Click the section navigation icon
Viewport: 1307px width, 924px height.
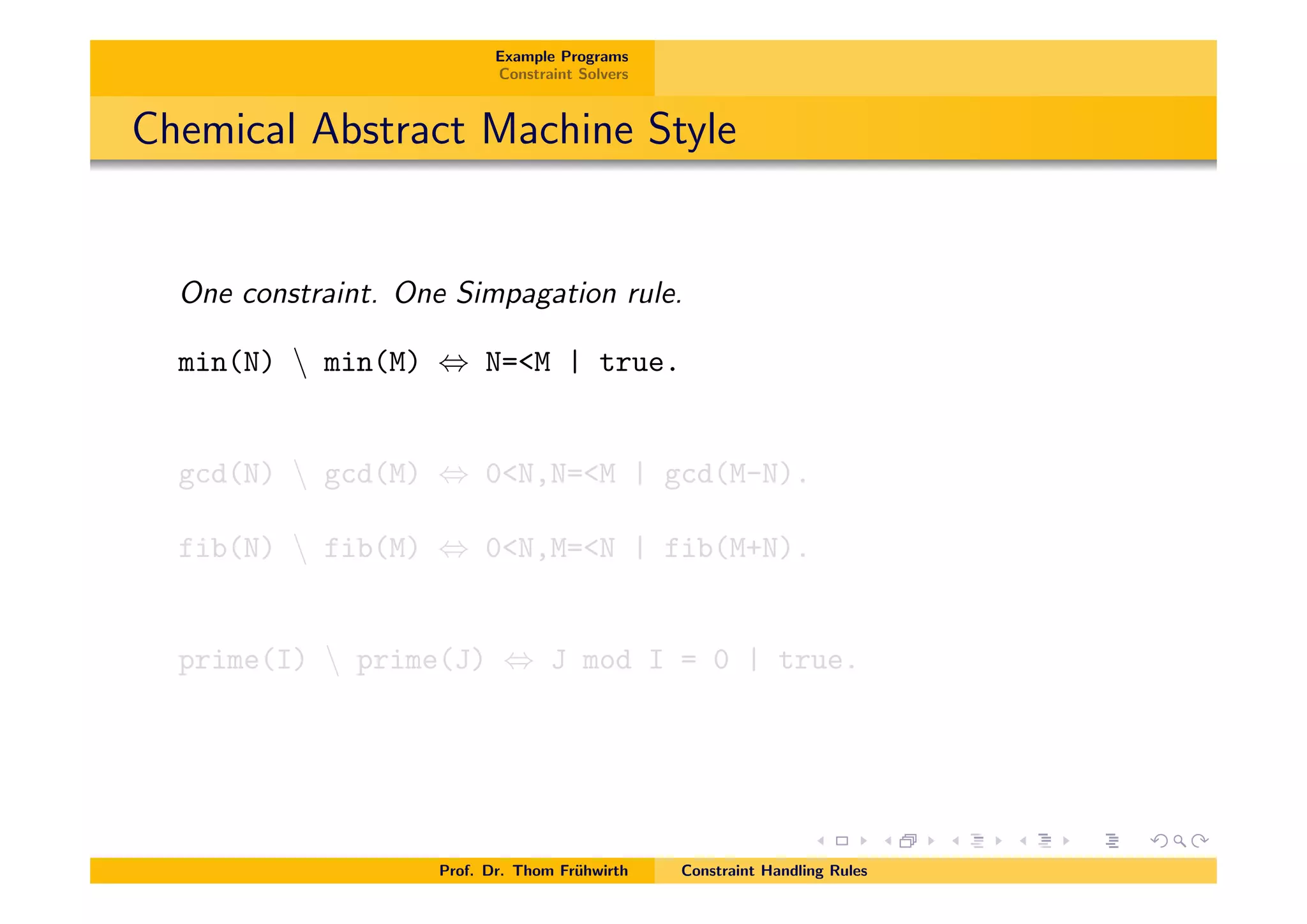1045,841
